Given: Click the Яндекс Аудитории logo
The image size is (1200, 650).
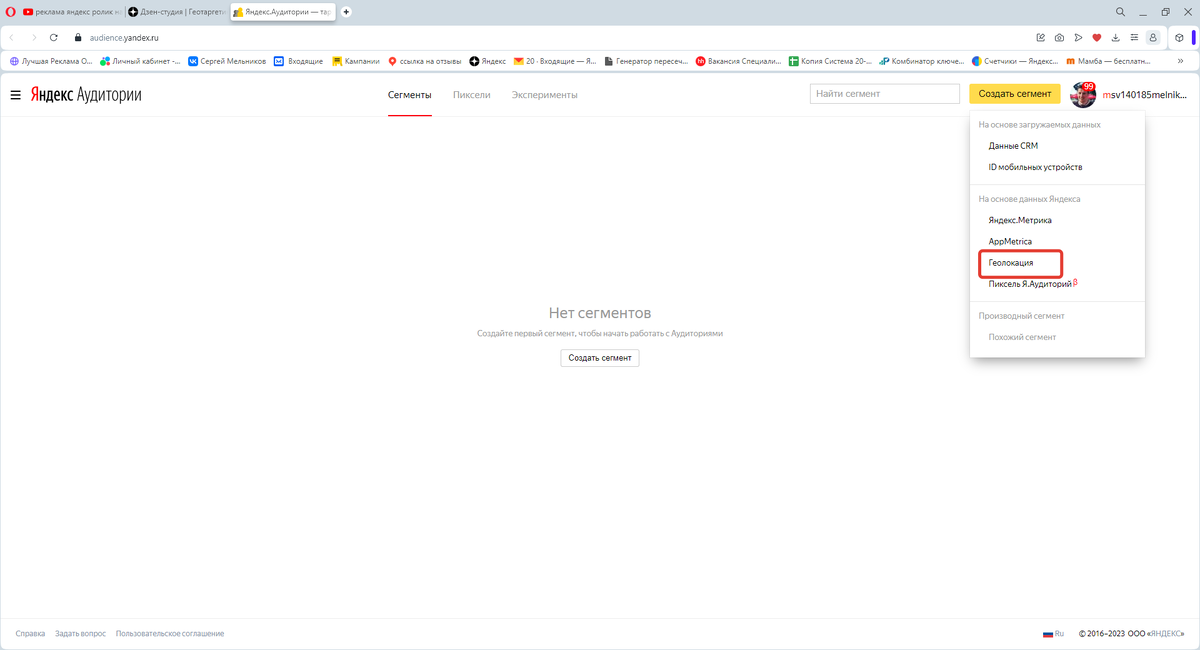Looking at the screenshot, I should (86, 95).
